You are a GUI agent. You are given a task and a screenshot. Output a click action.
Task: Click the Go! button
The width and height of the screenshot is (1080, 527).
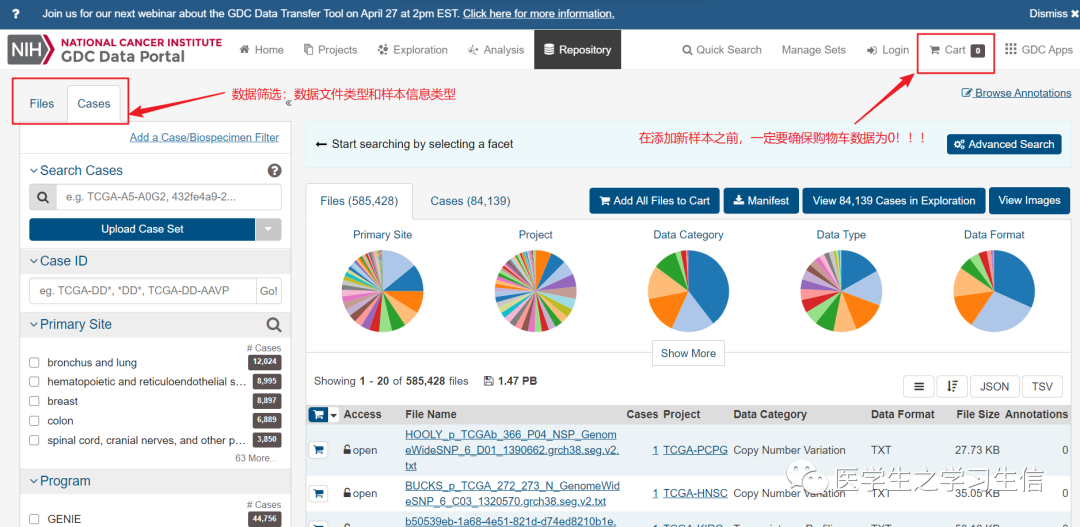tap(269, 291)
